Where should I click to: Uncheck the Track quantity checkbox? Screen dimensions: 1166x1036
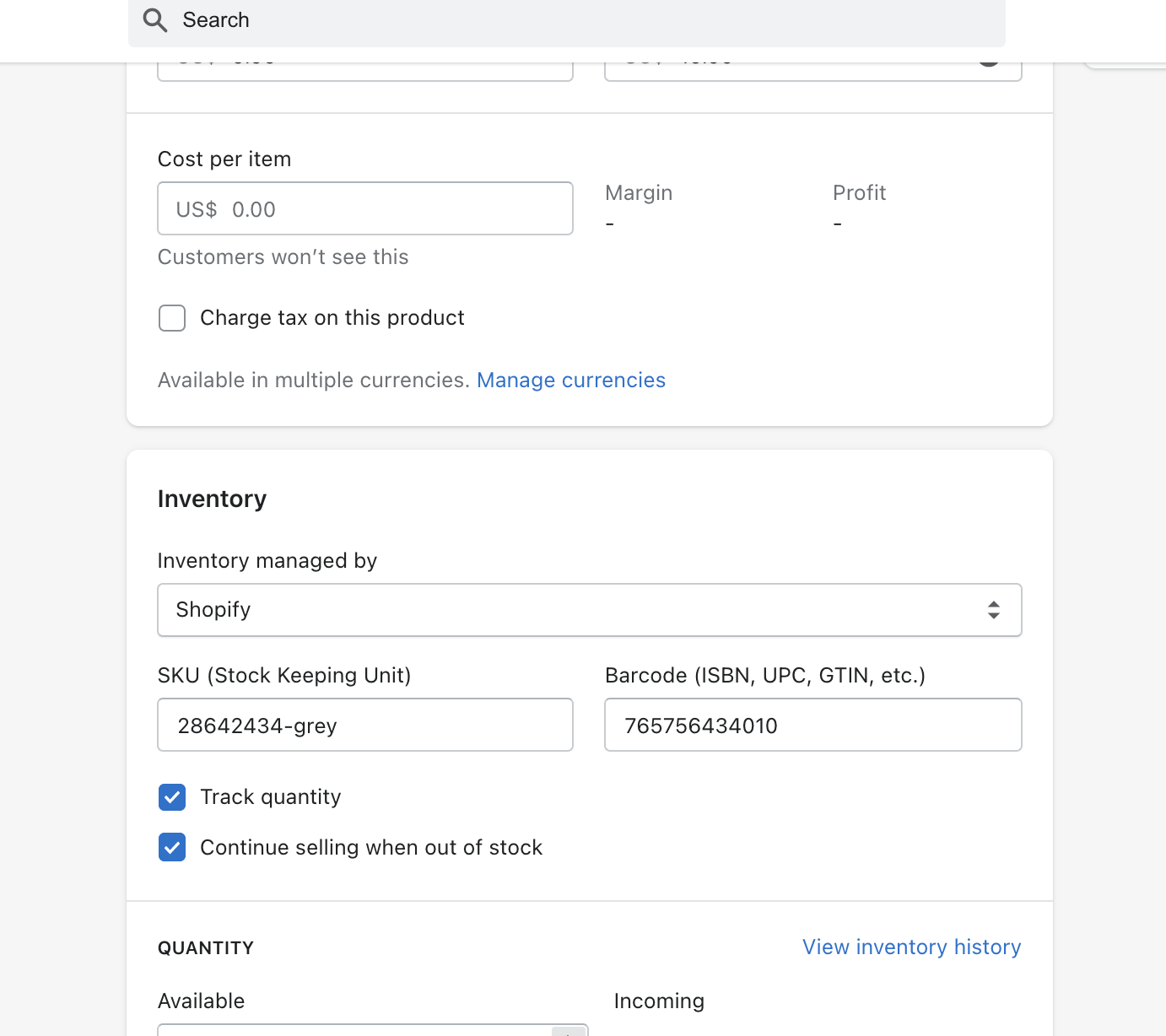click(x=172, y=797)
